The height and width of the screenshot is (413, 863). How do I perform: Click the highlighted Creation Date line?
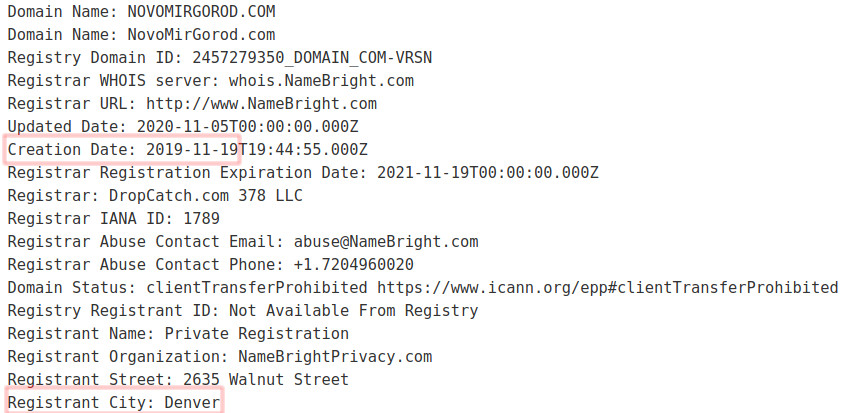click(122, 149)
